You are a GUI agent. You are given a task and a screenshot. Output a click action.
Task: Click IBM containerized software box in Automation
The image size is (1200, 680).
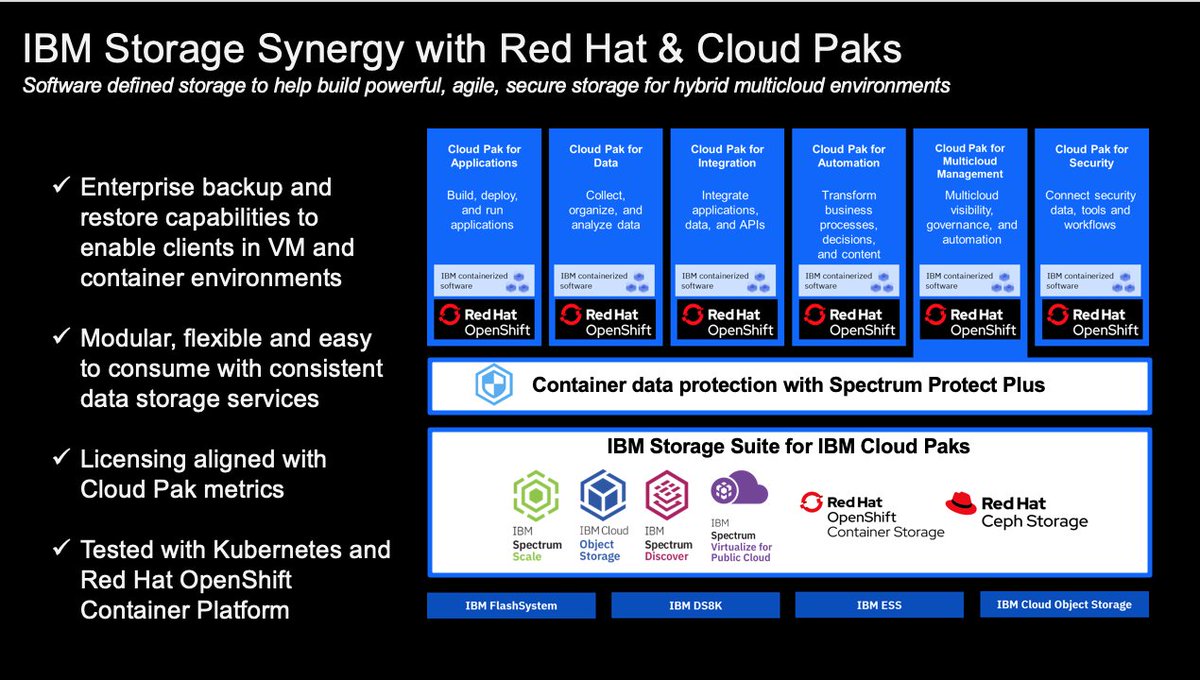(849, 280)
